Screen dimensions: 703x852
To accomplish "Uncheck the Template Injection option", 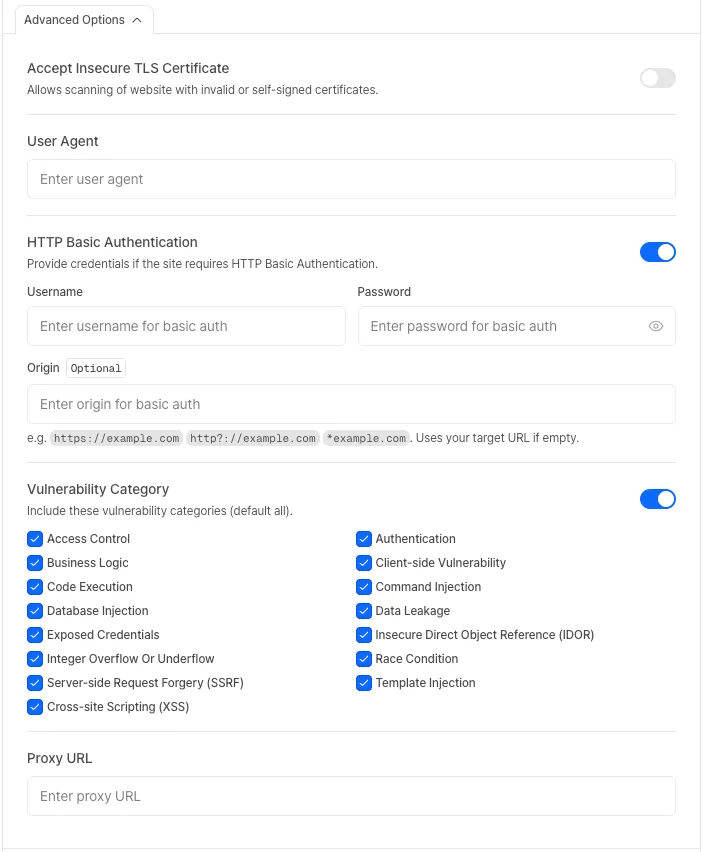I will coord(364,682).
